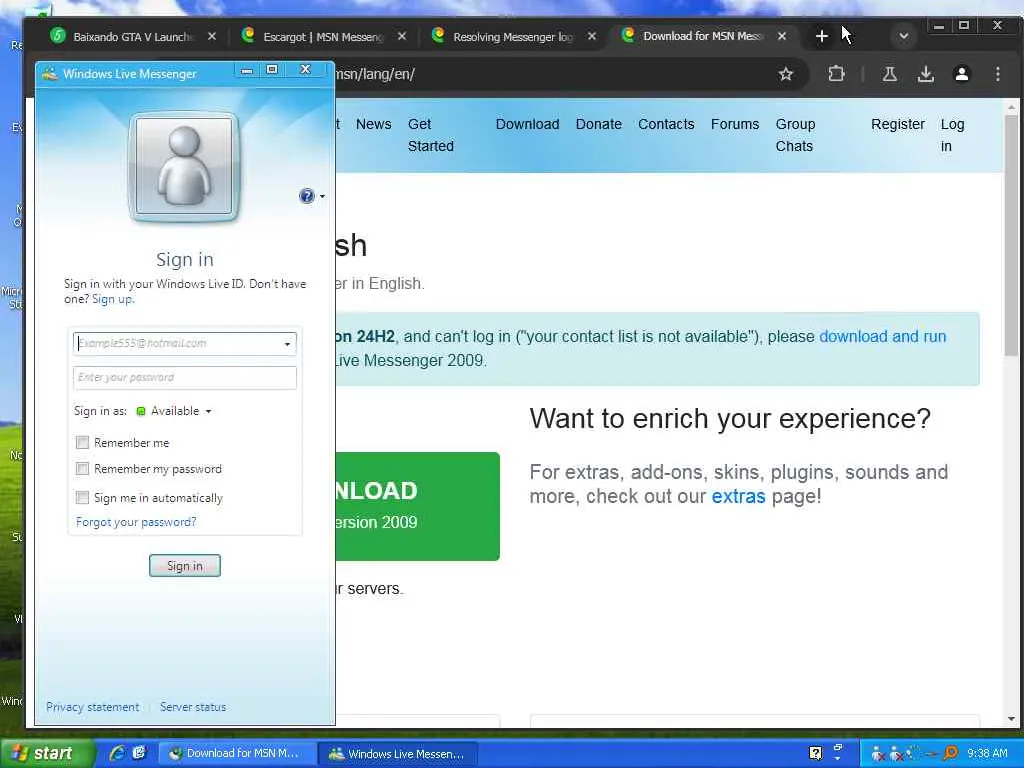Click the download and run link

pyautogui.click(x=882, y=336)
